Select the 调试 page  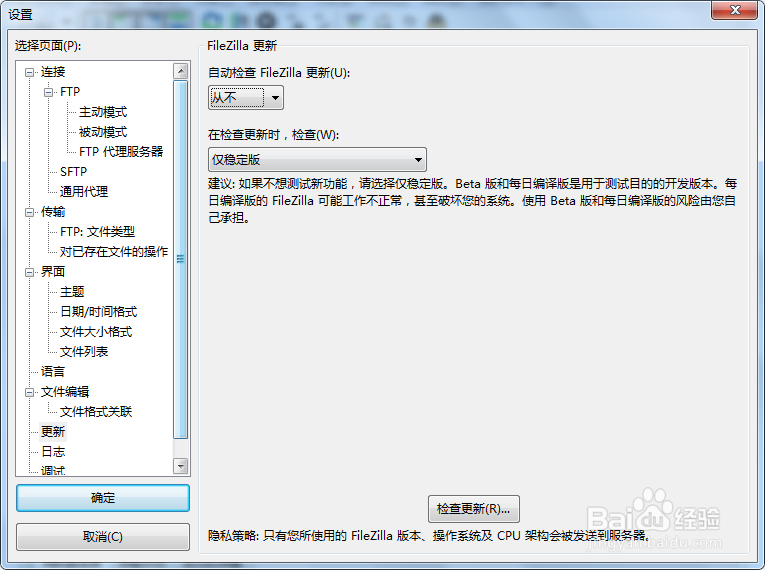tap(53, 470)
